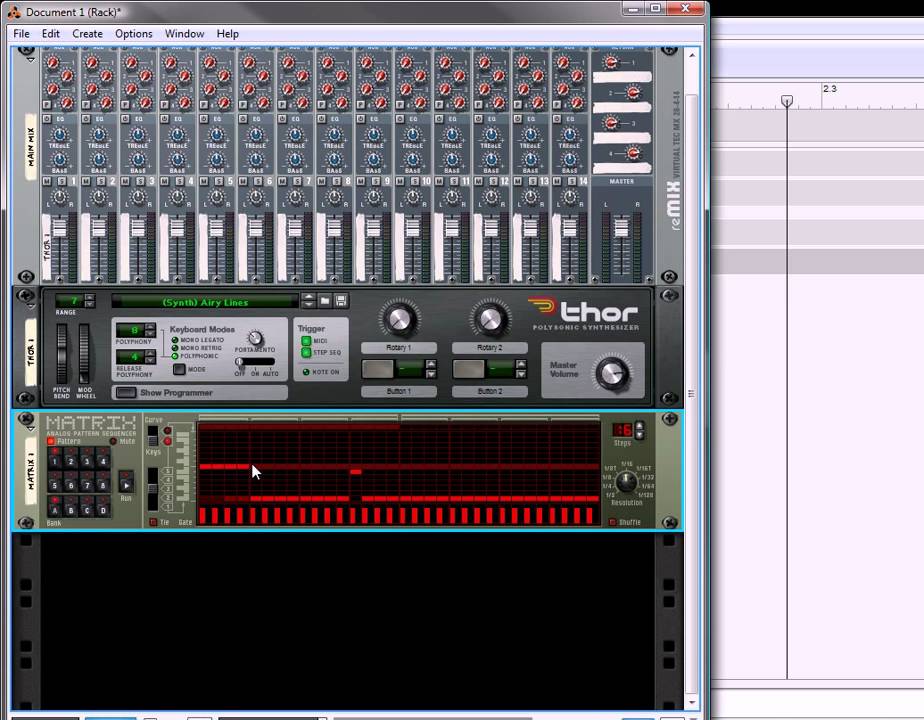This screenshot has width=924, height=720.
Task: Open the Window menu
Action: pos(184,34)
